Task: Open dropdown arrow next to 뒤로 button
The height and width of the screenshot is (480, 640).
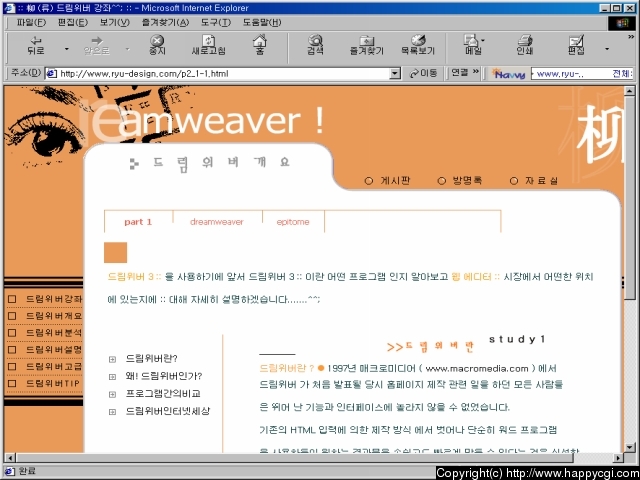Action: 67,49
